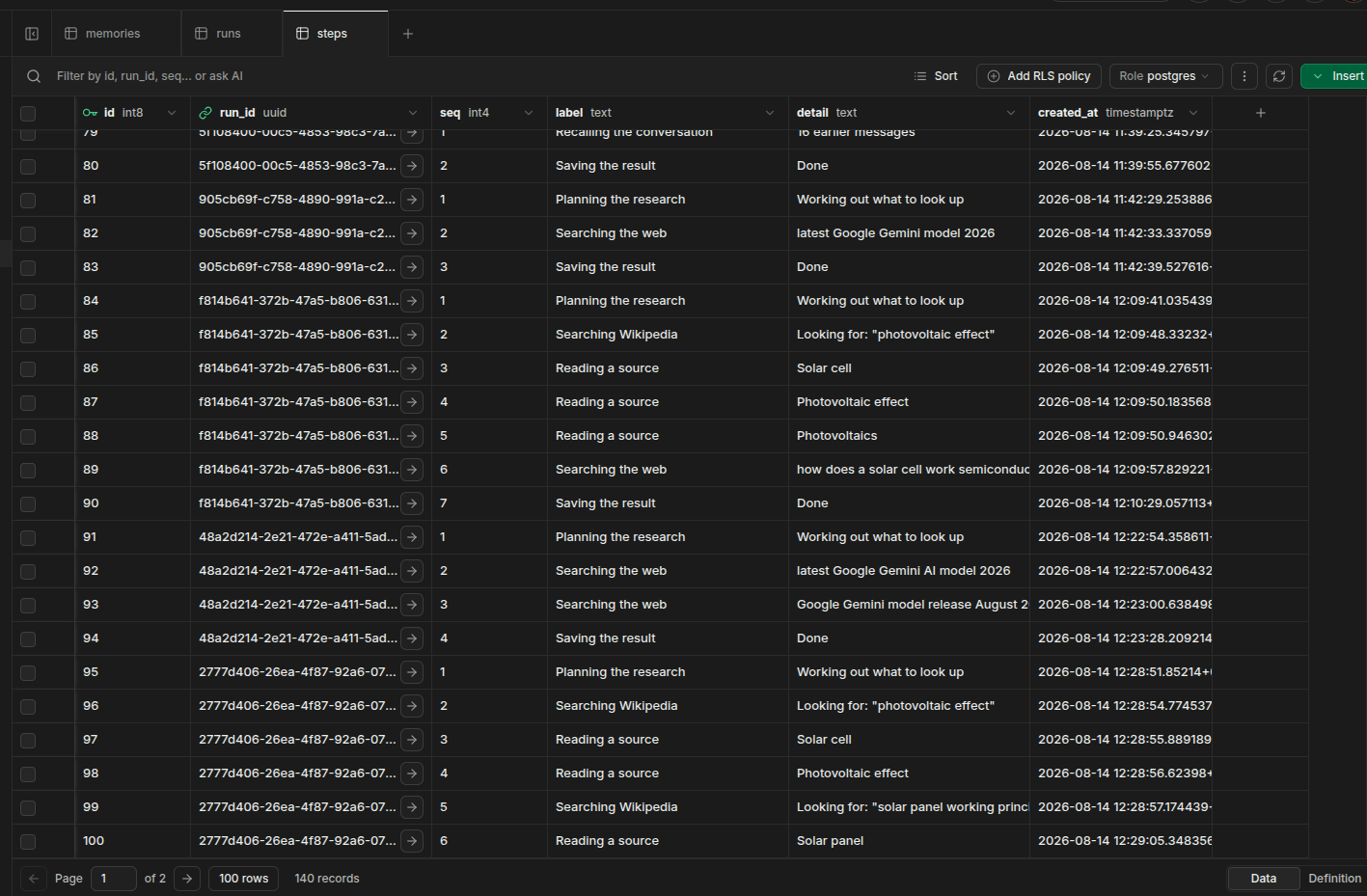Open the detail column header dropdown

(x=1011, y=113)
